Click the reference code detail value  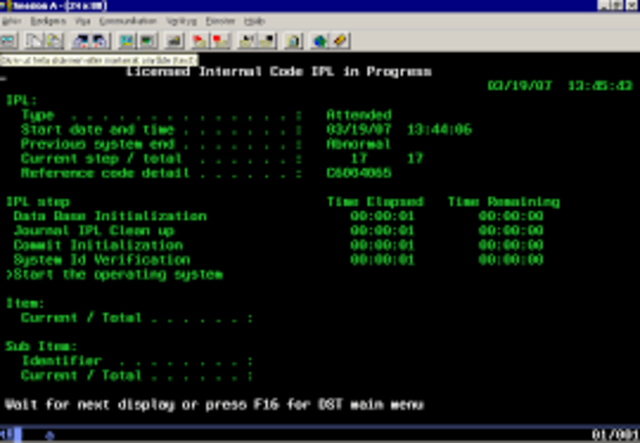coord(359,173)
